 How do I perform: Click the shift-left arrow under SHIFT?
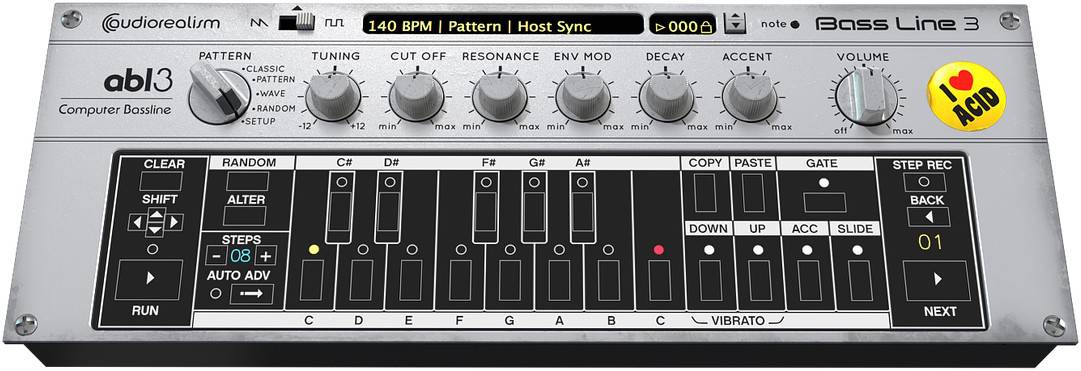point(136,222)
